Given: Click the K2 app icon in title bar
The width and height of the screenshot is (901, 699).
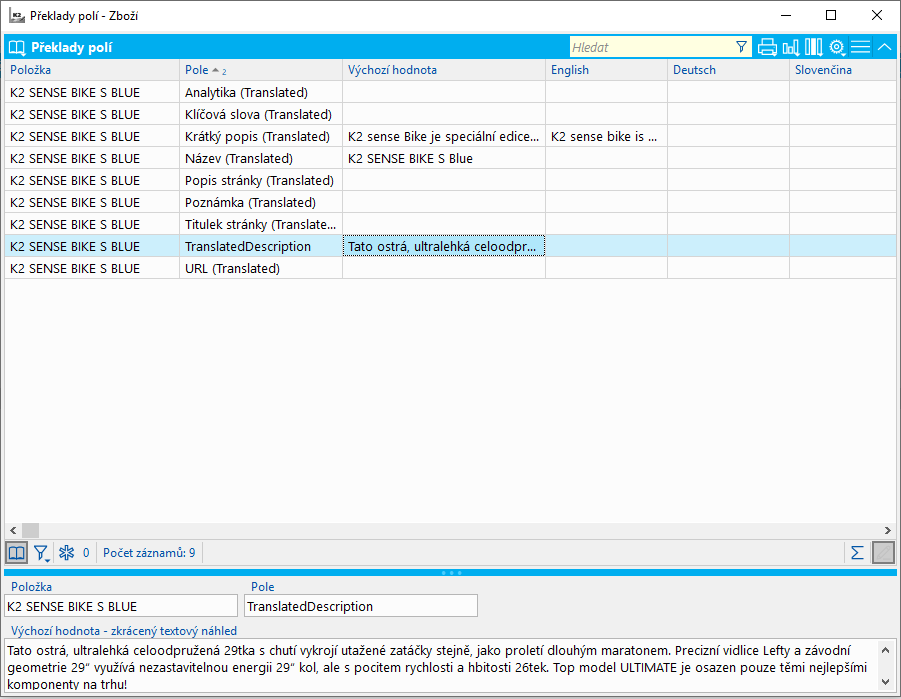Looking at the screenshot, I should [17, 16].
